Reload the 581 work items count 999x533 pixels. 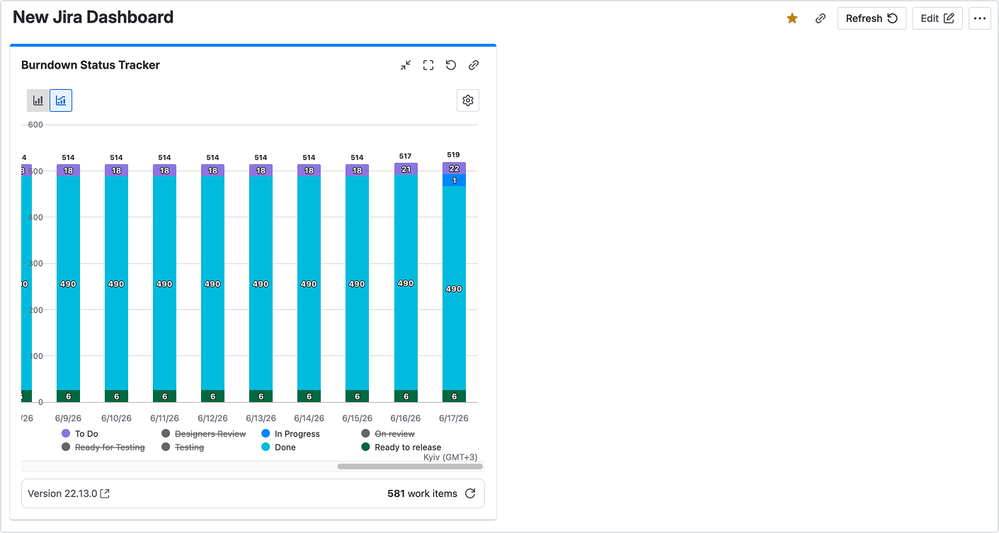tap(470, 494)
